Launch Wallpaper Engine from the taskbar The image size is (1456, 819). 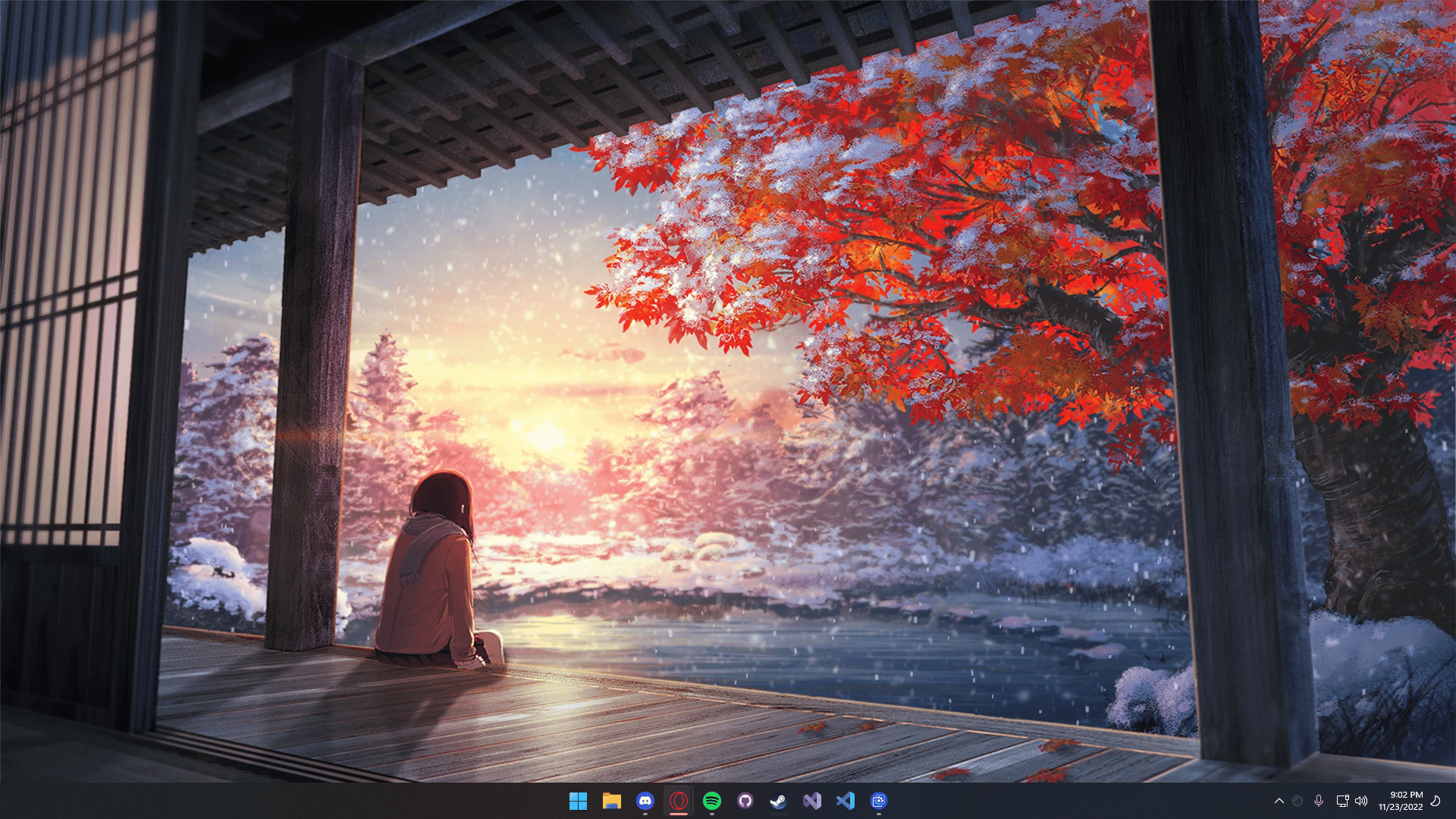[x=878, y=800]
